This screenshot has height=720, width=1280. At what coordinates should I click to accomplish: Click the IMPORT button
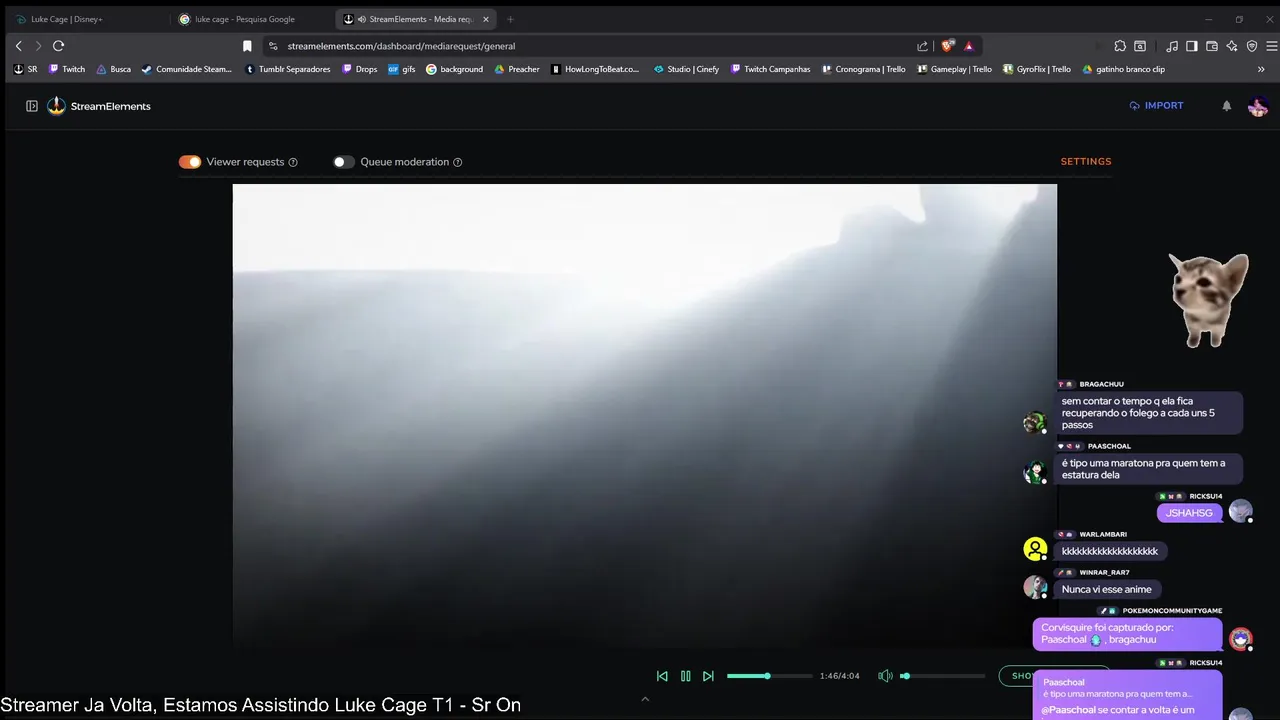1156,105
